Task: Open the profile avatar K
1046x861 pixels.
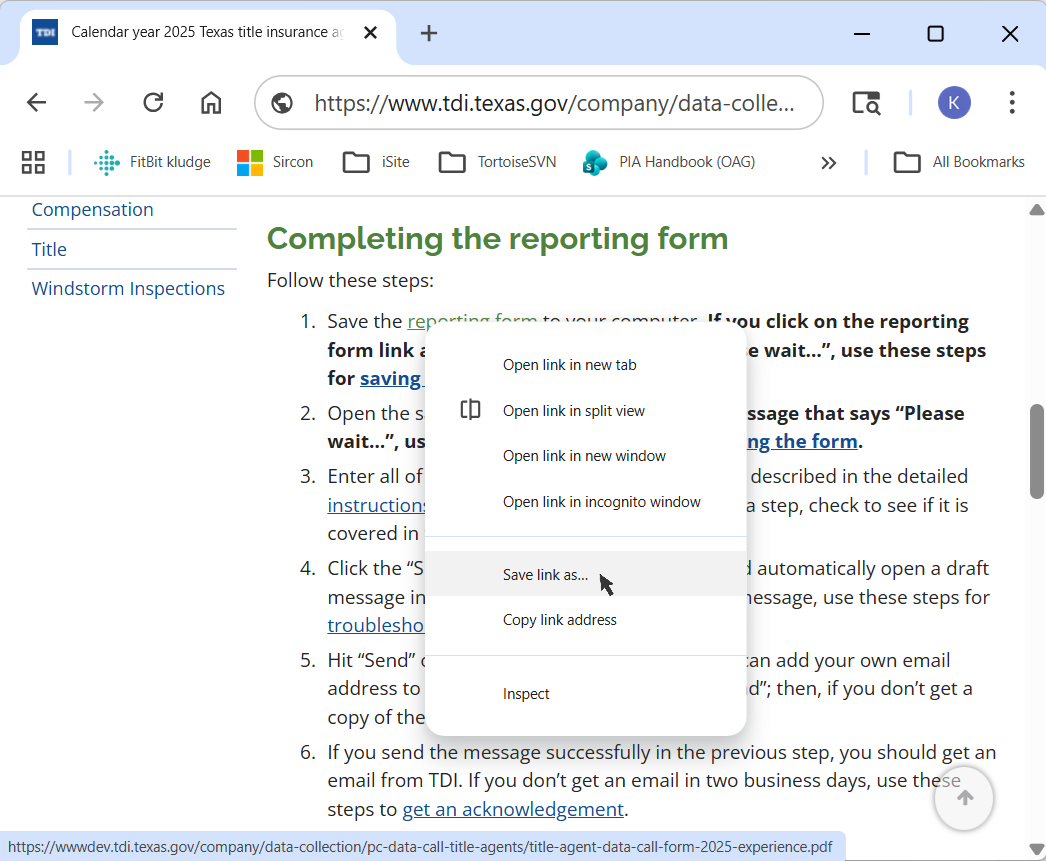Action: 954,103
